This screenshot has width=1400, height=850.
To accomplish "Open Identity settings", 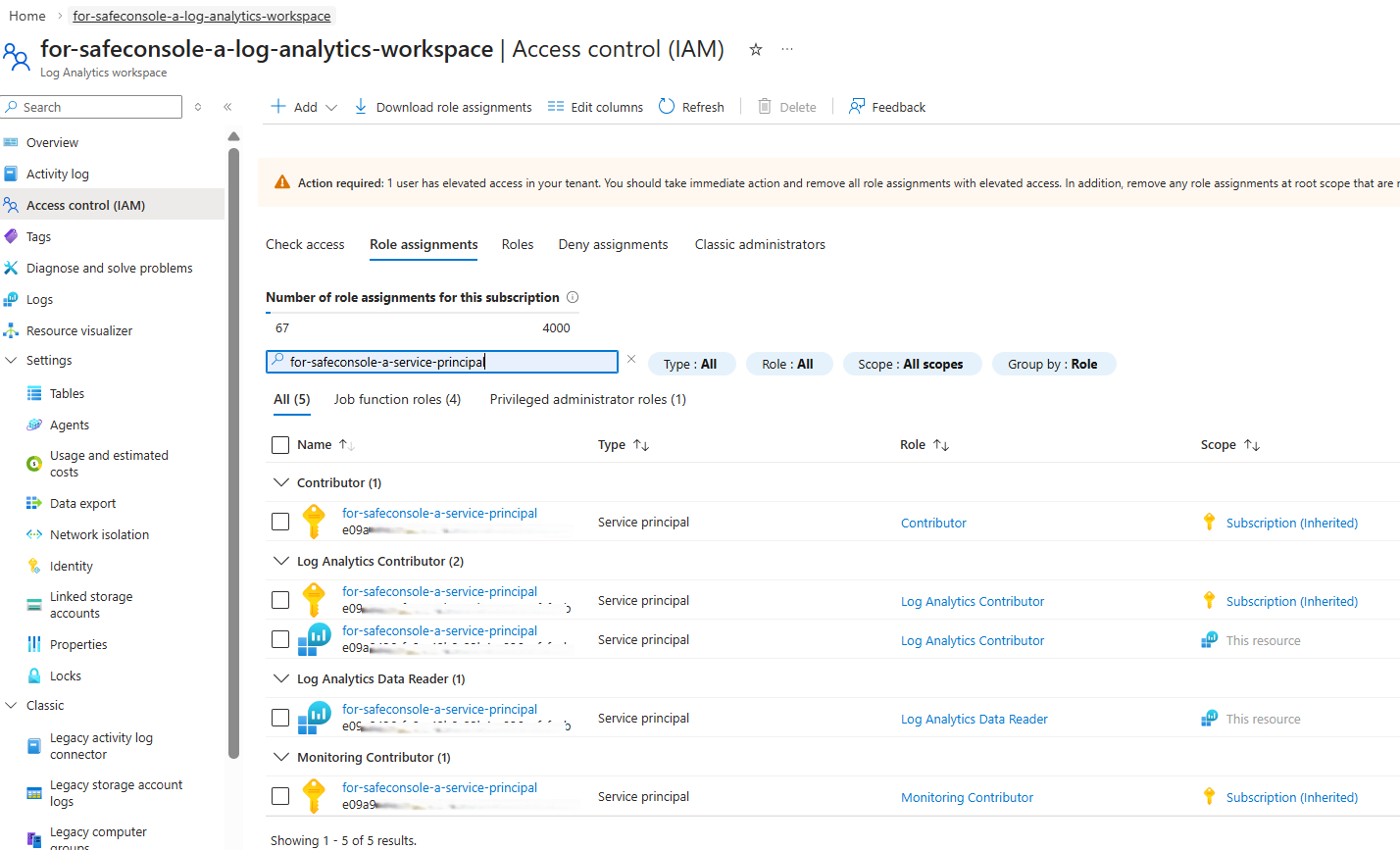I will coord(71,566).
